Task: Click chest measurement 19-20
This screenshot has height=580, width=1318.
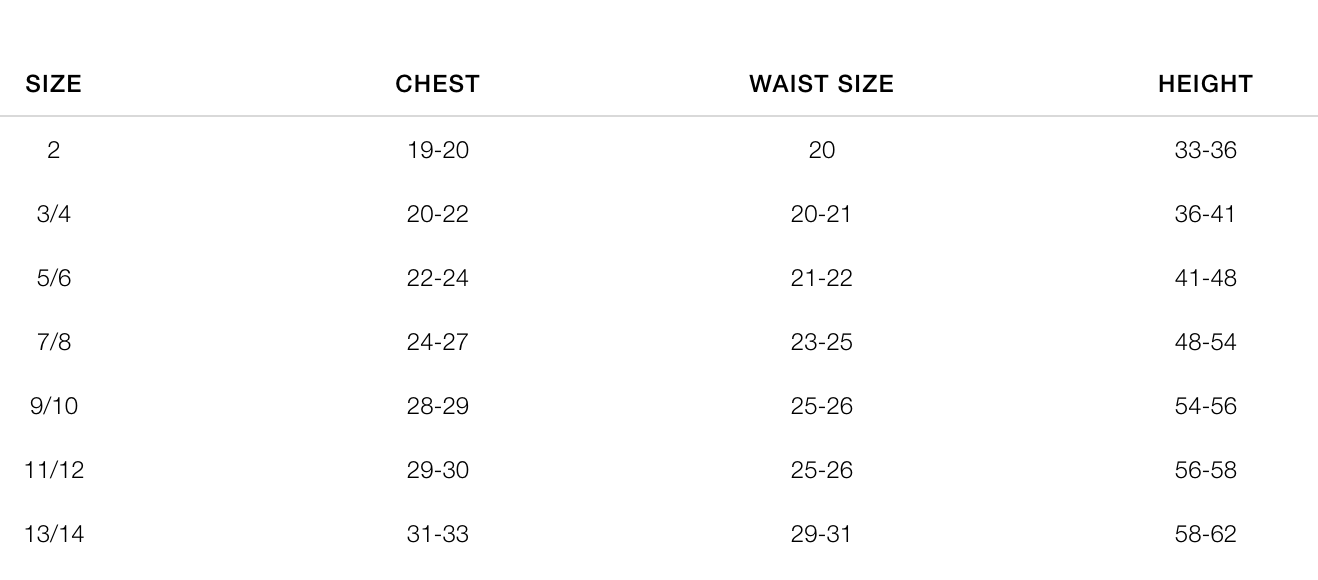Action: coord(437,150)
